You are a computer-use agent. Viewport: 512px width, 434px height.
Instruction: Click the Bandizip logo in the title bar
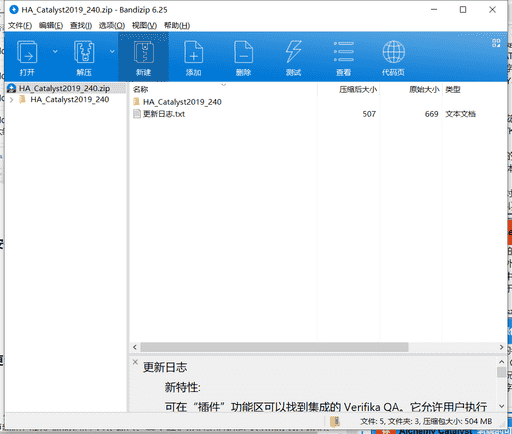(x=14, y=10)
